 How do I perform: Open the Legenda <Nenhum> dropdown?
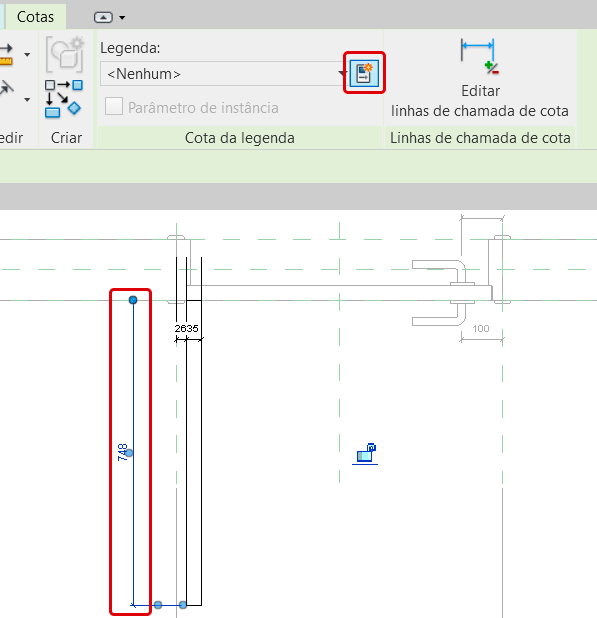(x=223, y=73)
